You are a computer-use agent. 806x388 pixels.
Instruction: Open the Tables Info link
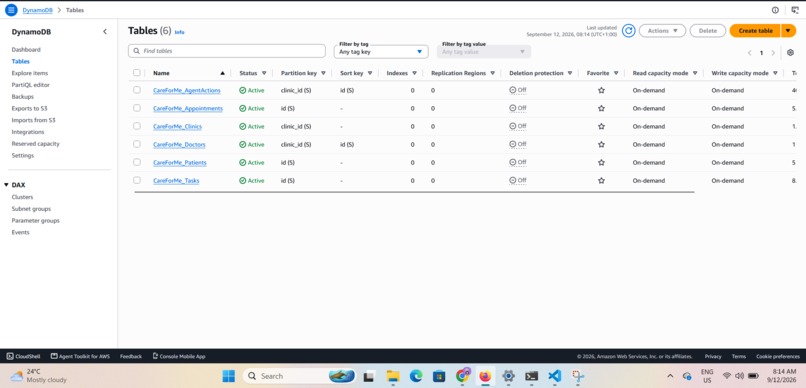(x=179, y=32)
